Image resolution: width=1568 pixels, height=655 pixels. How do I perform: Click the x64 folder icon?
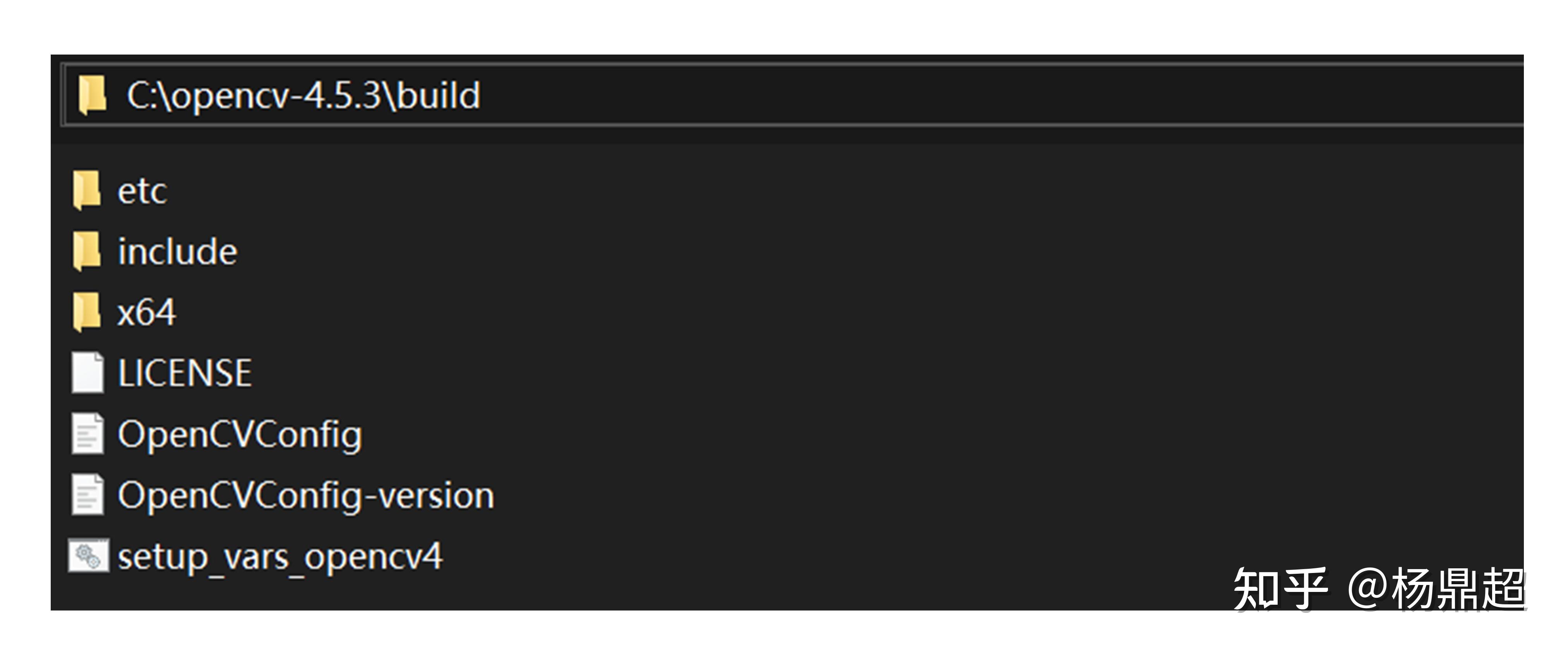[x=87, y=312]
